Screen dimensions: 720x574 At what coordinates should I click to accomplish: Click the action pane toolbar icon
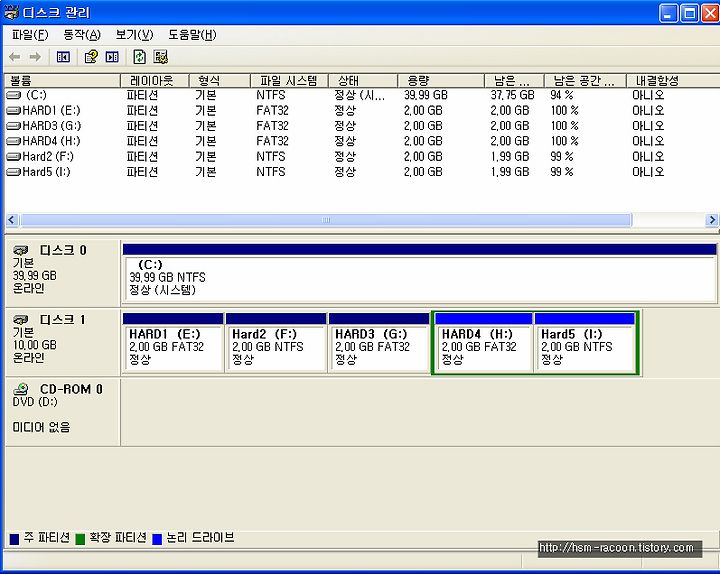pos(112,57)
